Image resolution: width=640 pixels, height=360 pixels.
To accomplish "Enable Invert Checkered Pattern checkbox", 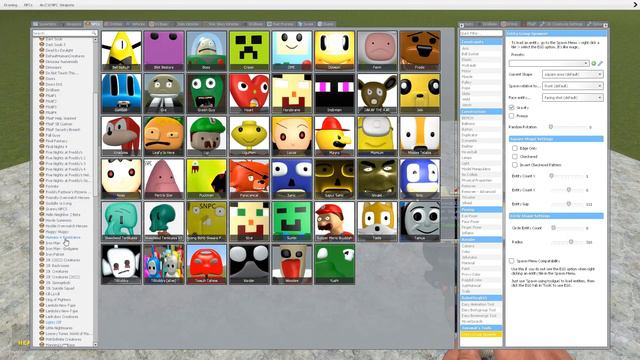I will [515, 165].
